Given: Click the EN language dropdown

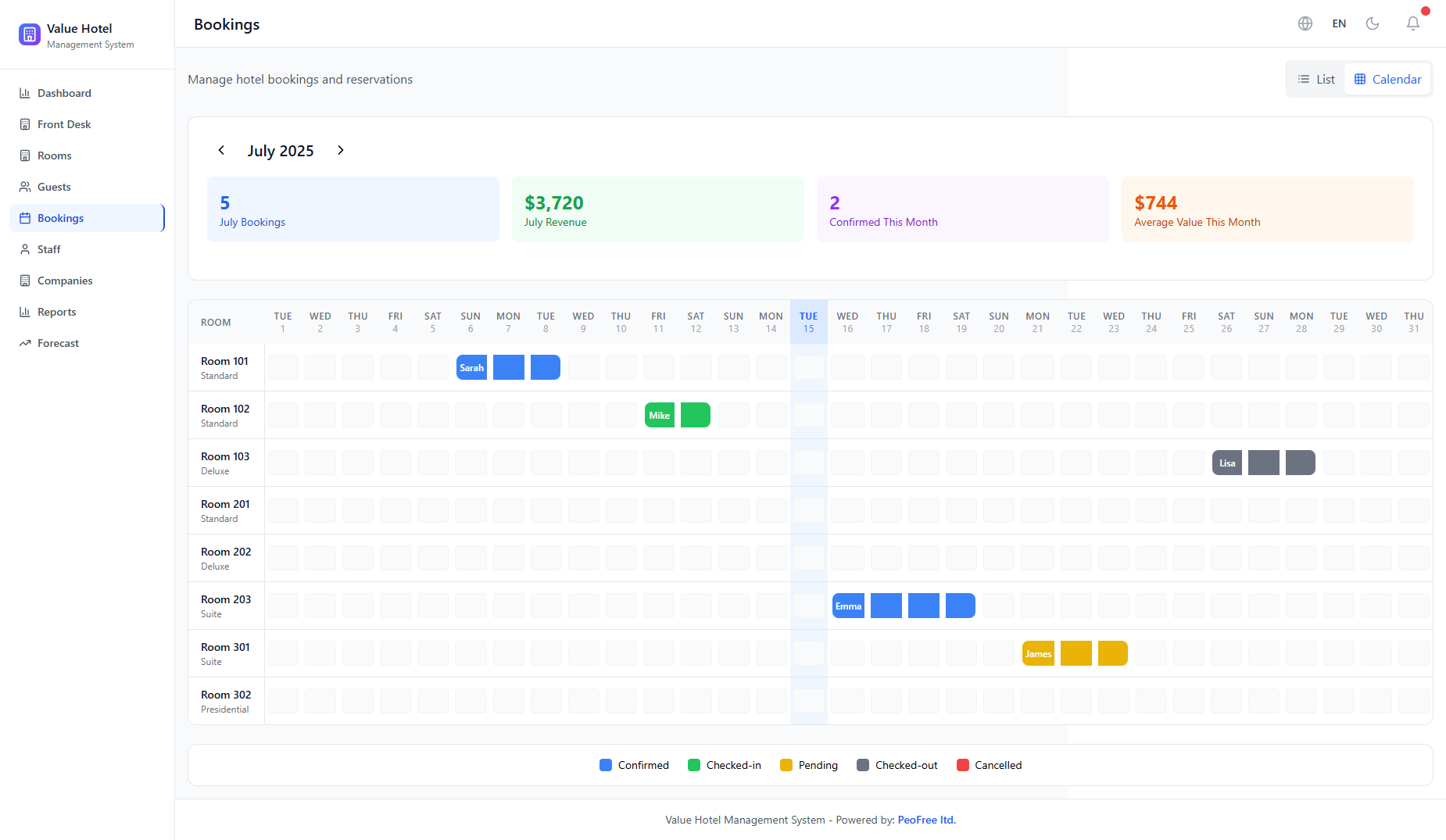Looking at the screenshot, I should (1339, 23).
